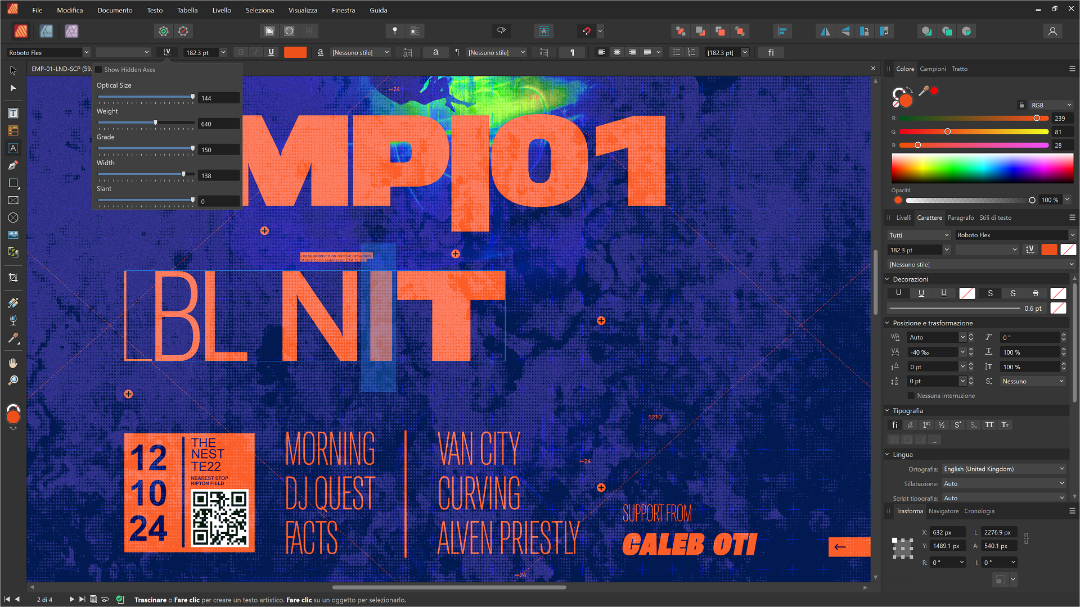Open the Ortografia language dropdown
This screenshot has width=1080, height=607.
(1004, 469)
